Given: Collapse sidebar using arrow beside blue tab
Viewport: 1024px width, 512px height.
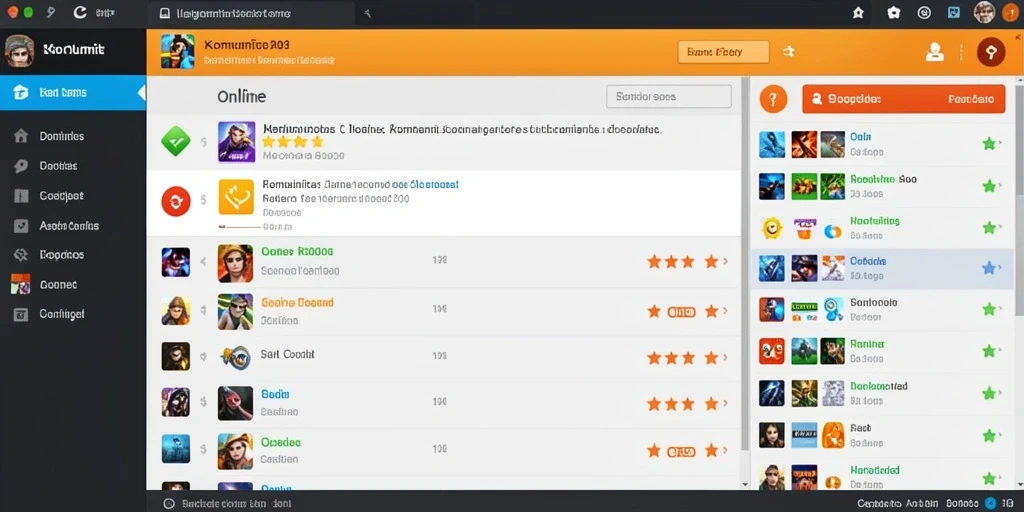Looking at the screenshot, I should coord(141,93).
